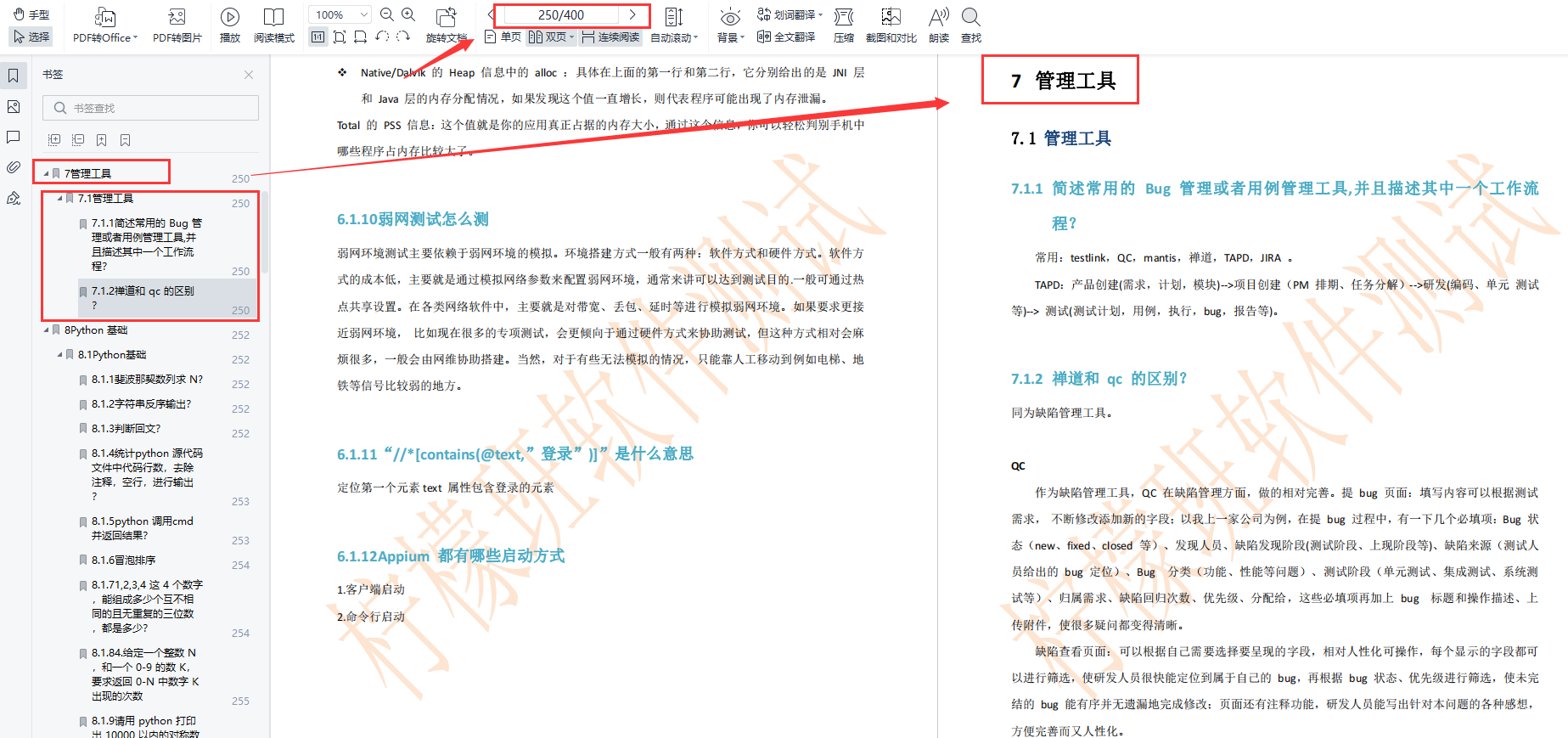Activate the Select (选择) cursor tool

pyautogui.click(x=31, y=37)
